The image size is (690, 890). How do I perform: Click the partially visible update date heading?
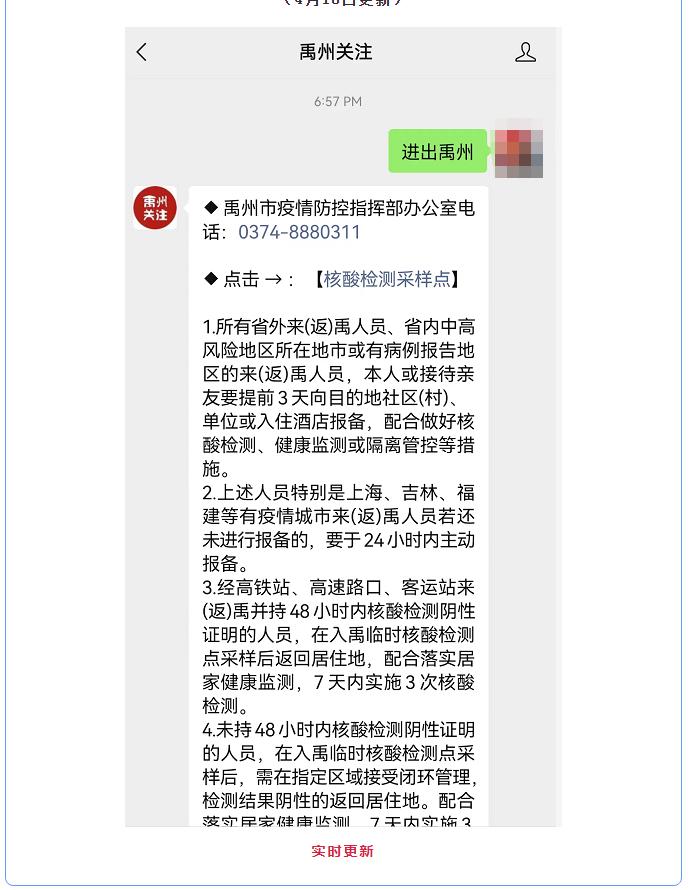(x=343, y=3)
